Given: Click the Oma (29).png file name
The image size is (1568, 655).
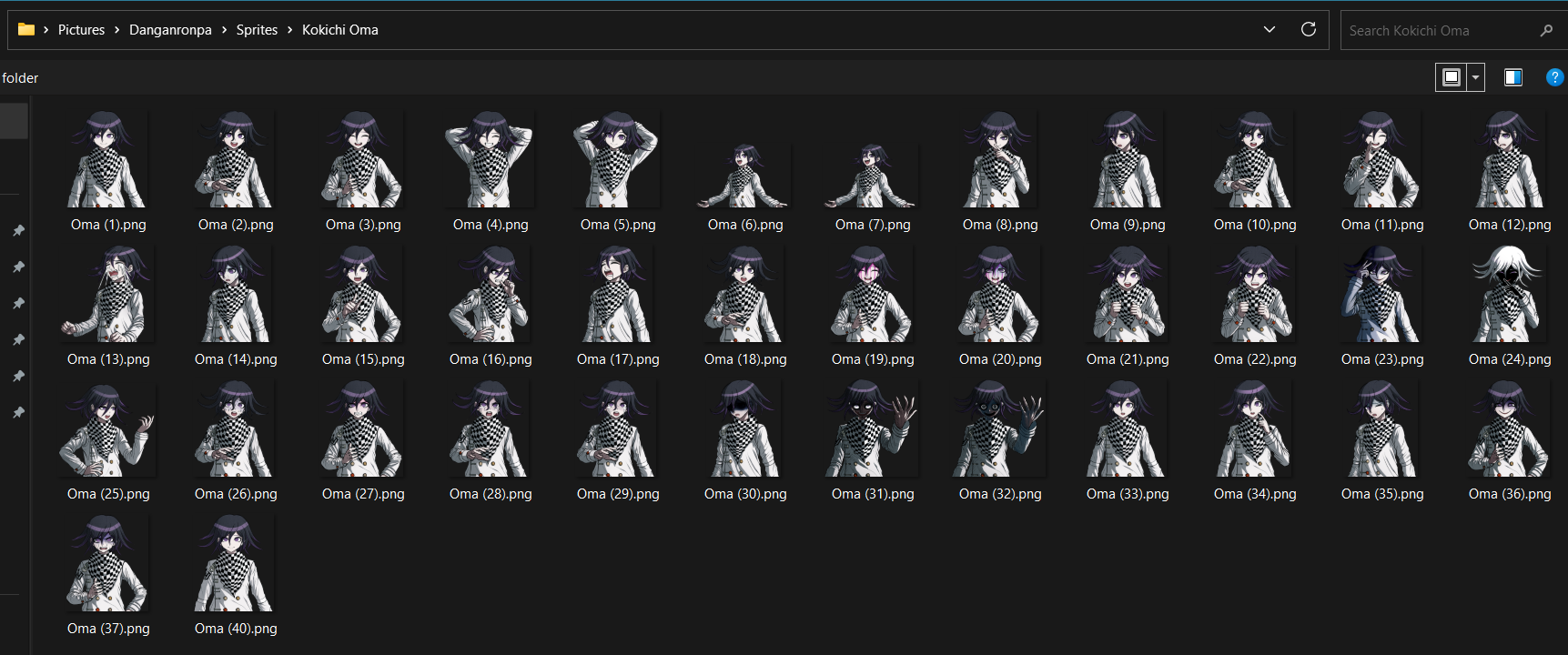Looking at the screenshot, I should tap(618, 494).
